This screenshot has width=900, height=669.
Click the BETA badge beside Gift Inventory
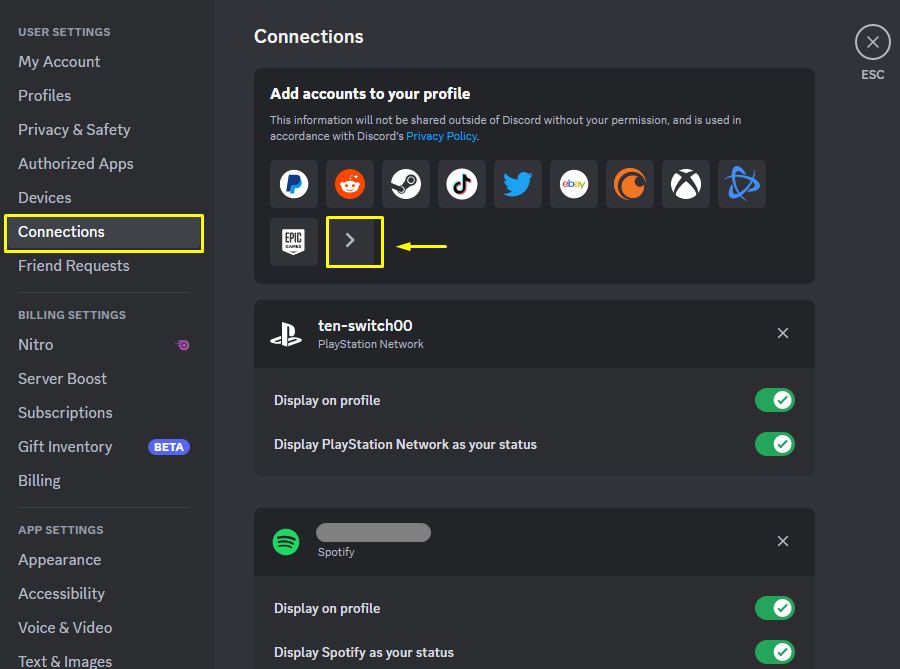169,447
